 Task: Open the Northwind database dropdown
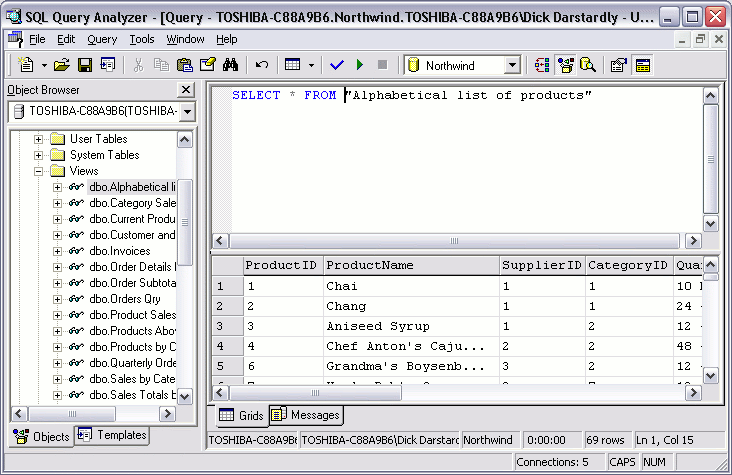pyautogui.click(x=512, y=65)
